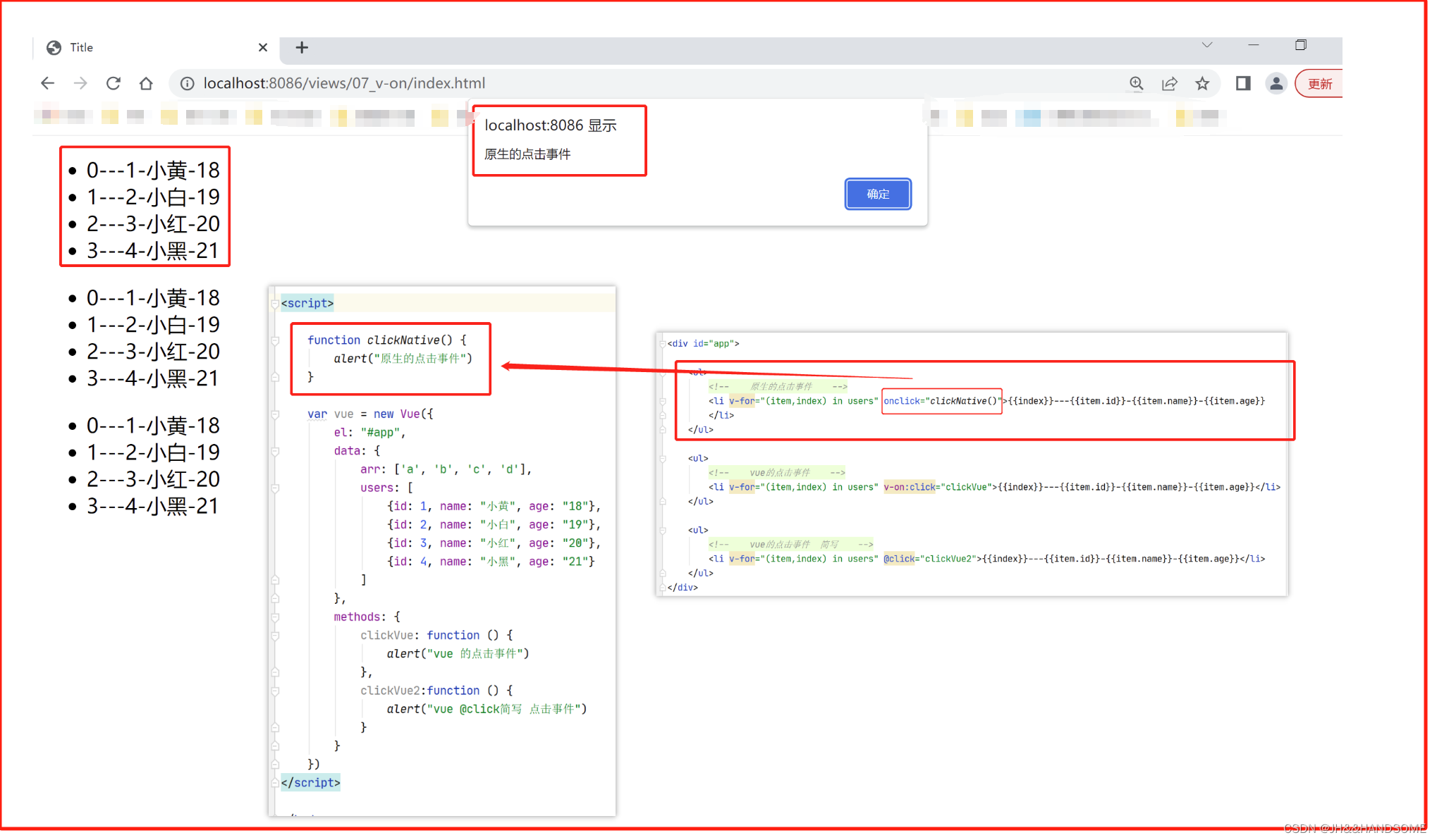Confirm the alert with 确定
The image size is (1437, 840).
click(877, 194)
